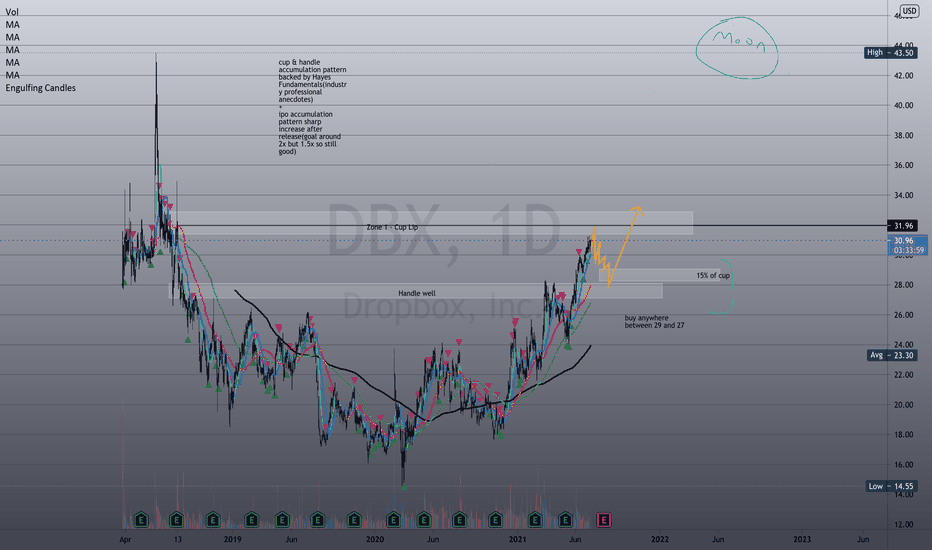Select the Handle well zone label

tap(417, 293)
